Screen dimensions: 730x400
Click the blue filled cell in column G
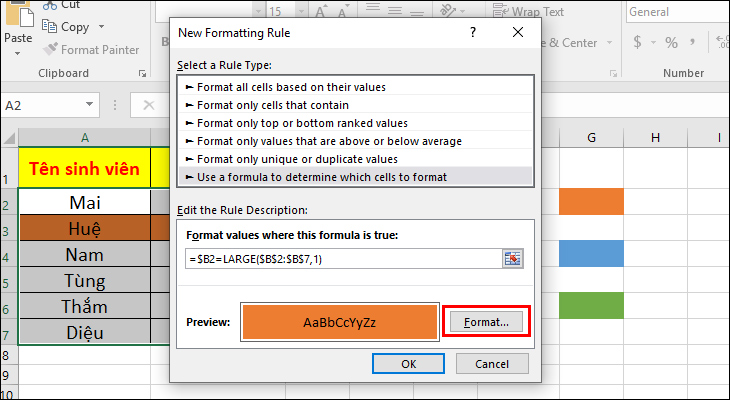tap(592, 254)
